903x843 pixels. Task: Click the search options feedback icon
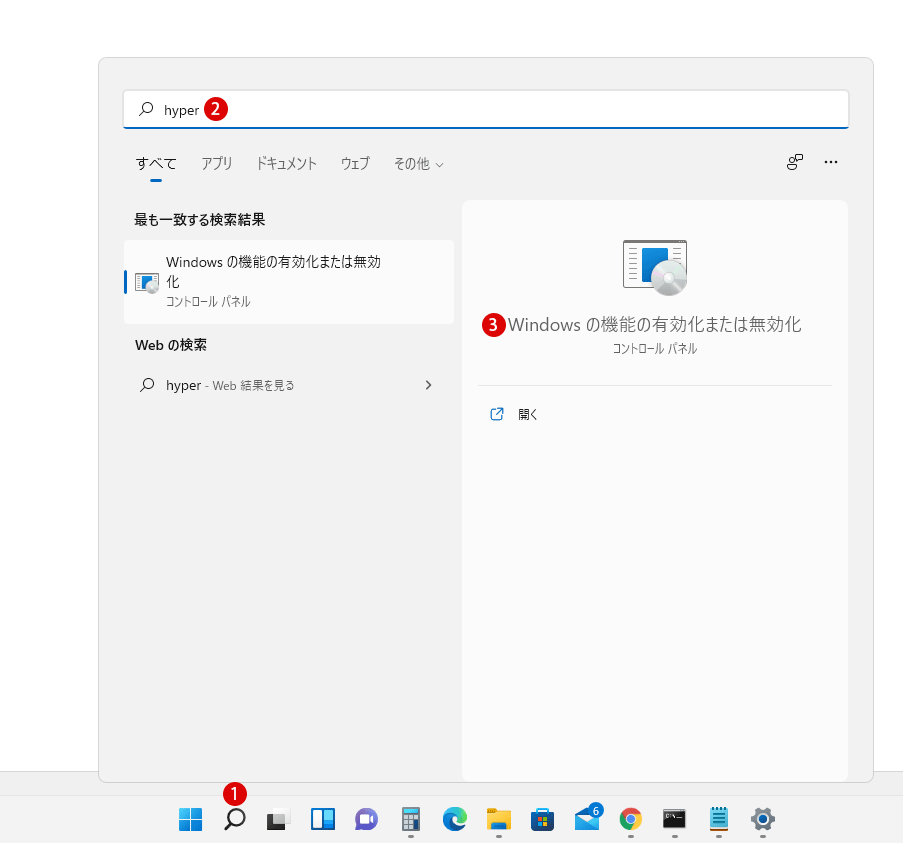coord(795,162)
